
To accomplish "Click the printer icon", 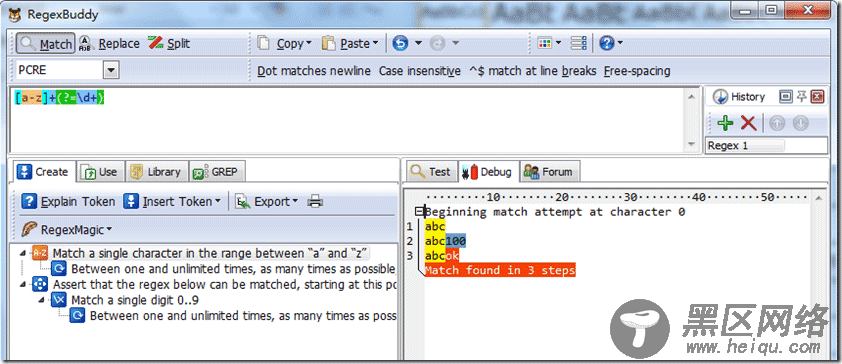I will (x=315, y=202).
